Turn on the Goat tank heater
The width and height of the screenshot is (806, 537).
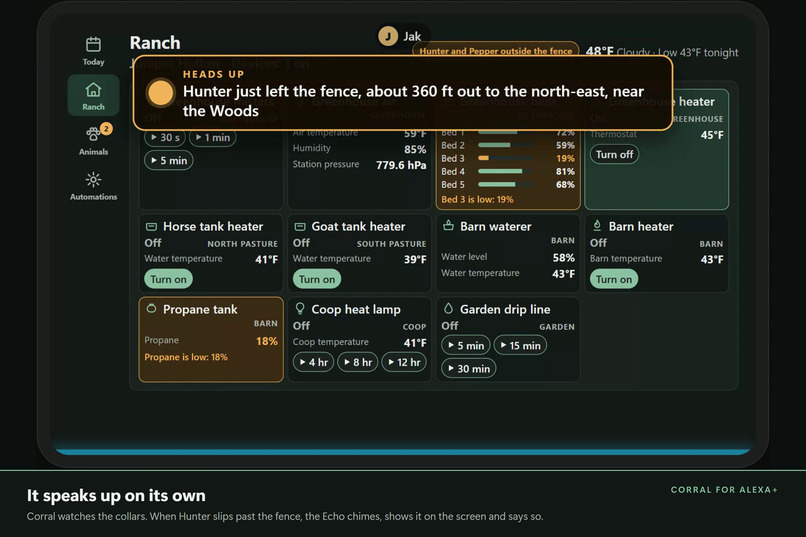coord(317,279)
